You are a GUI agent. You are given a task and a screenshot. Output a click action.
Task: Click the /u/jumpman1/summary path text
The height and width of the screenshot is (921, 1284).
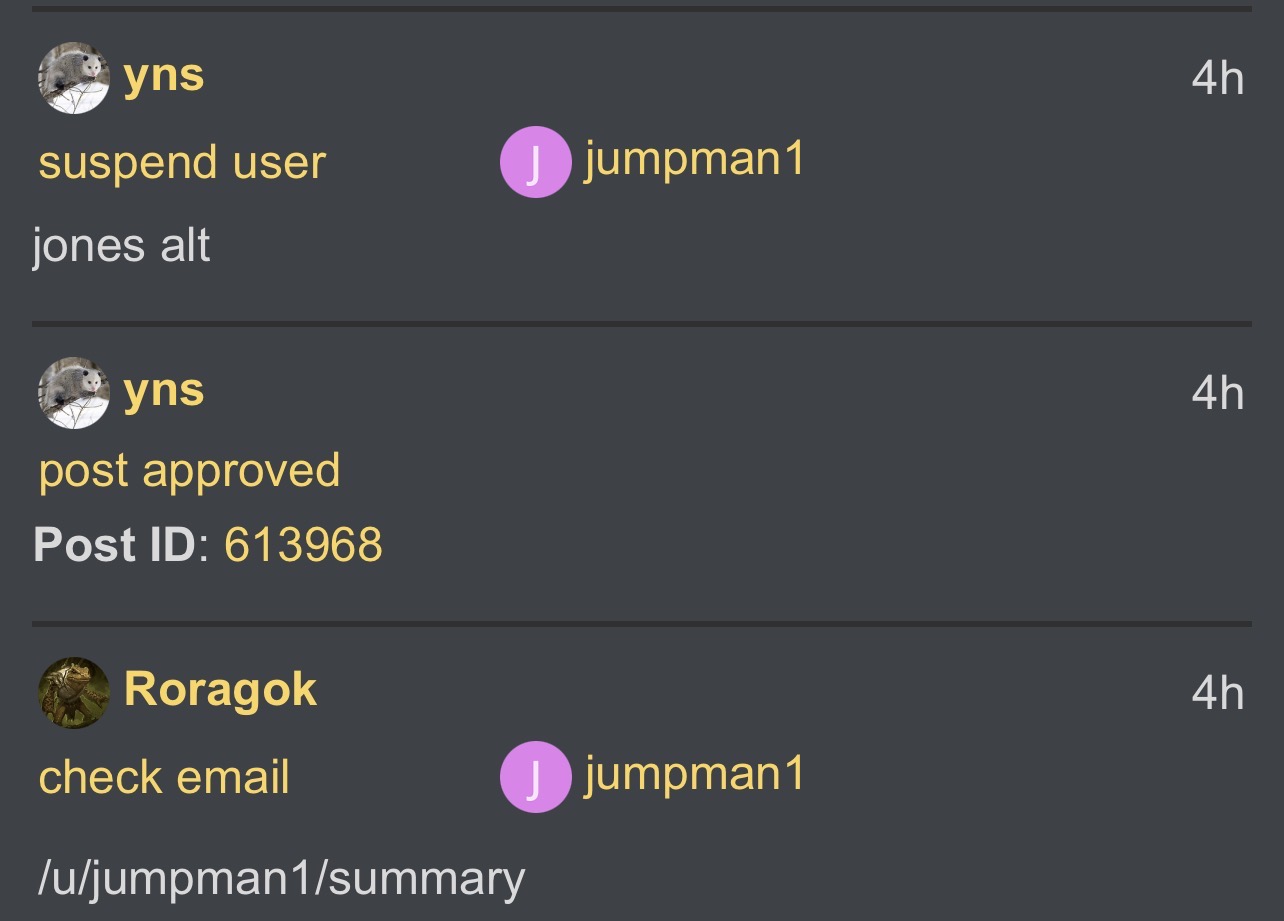(x=281, y=878)
